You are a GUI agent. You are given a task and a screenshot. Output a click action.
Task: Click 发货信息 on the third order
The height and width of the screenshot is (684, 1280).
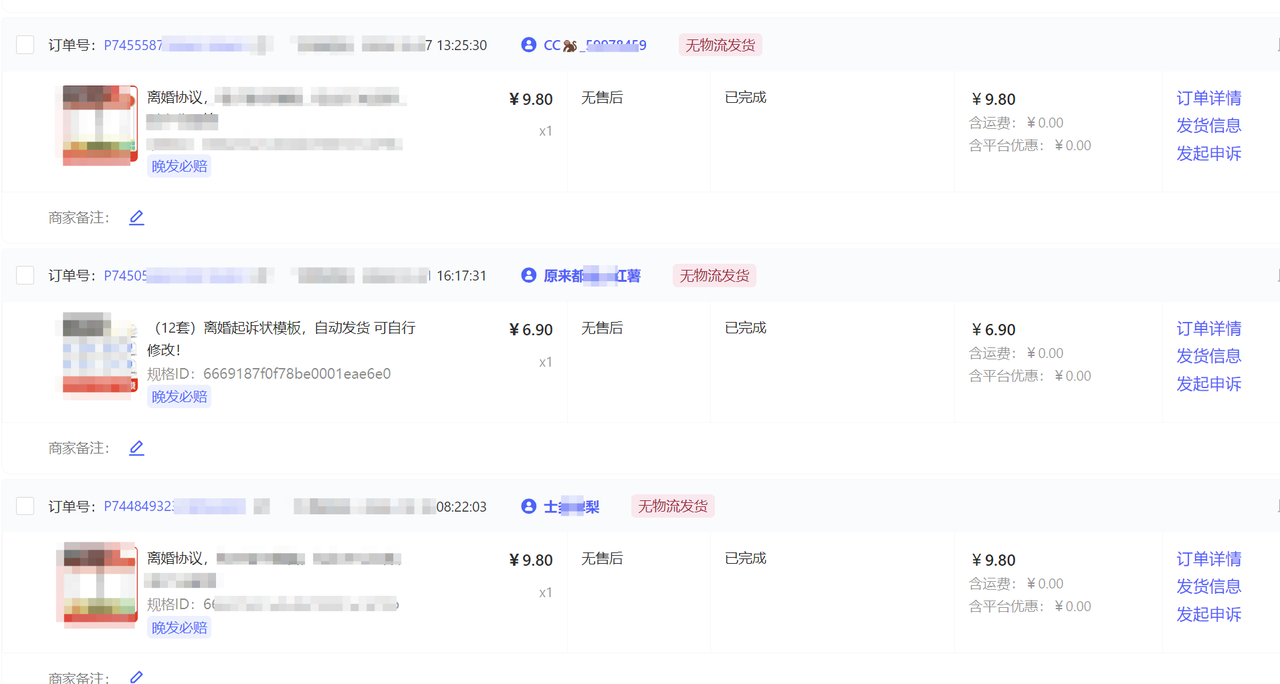click(x=1208, y=587)
